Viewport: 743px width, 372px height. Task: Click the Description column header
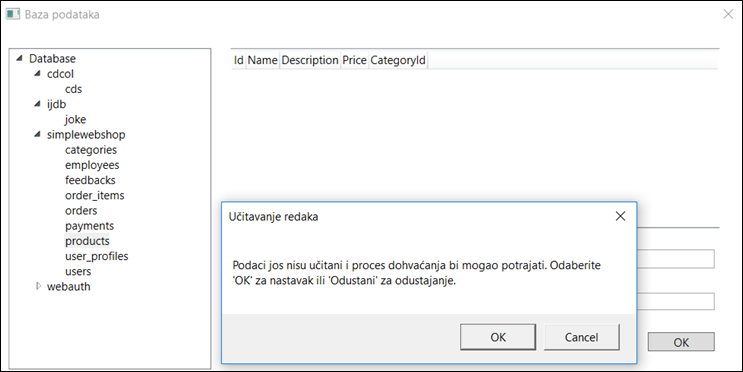310,60
